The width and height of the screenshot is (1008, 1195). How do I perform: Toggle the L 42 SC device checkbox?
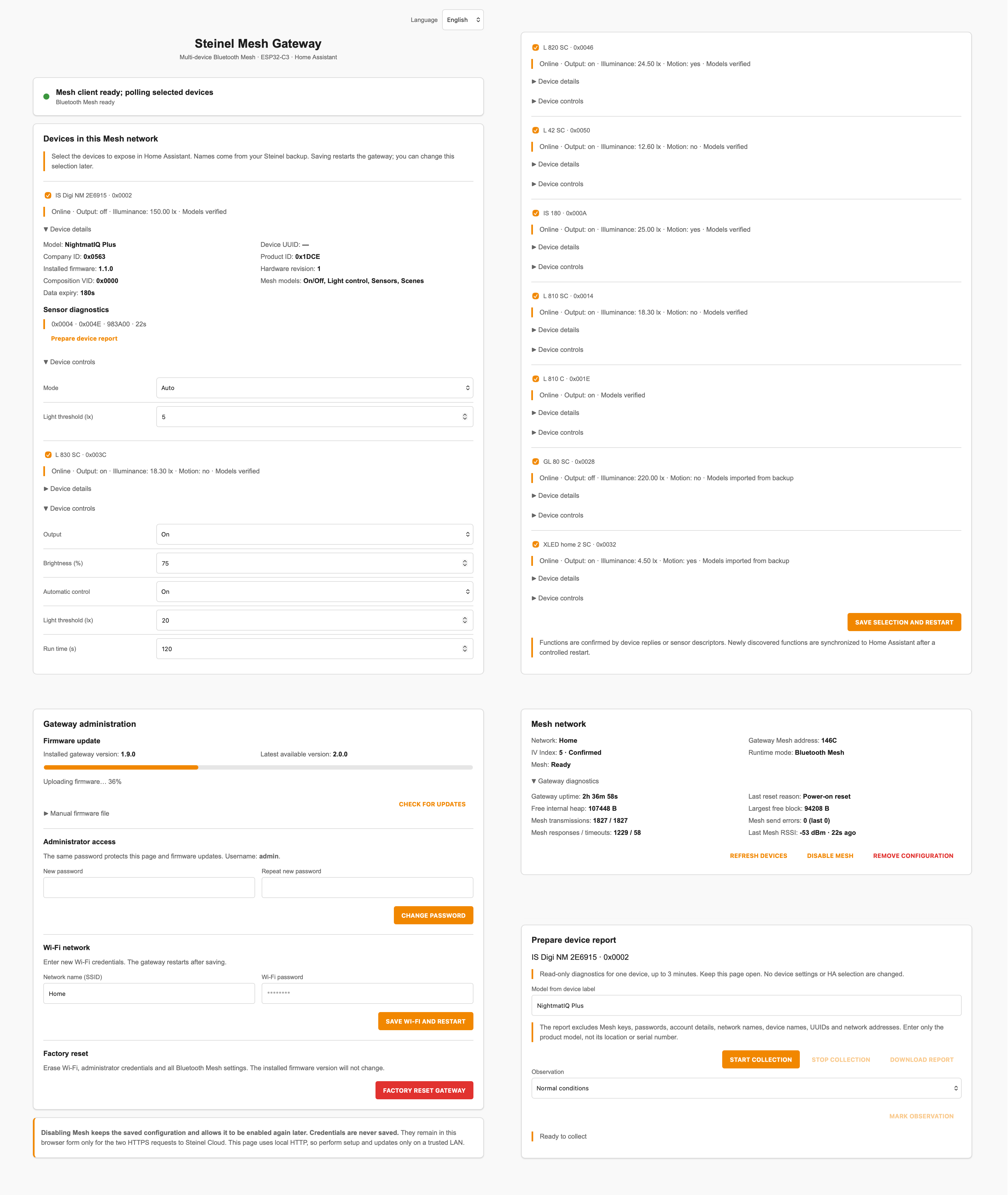click(x=535, y=130)
